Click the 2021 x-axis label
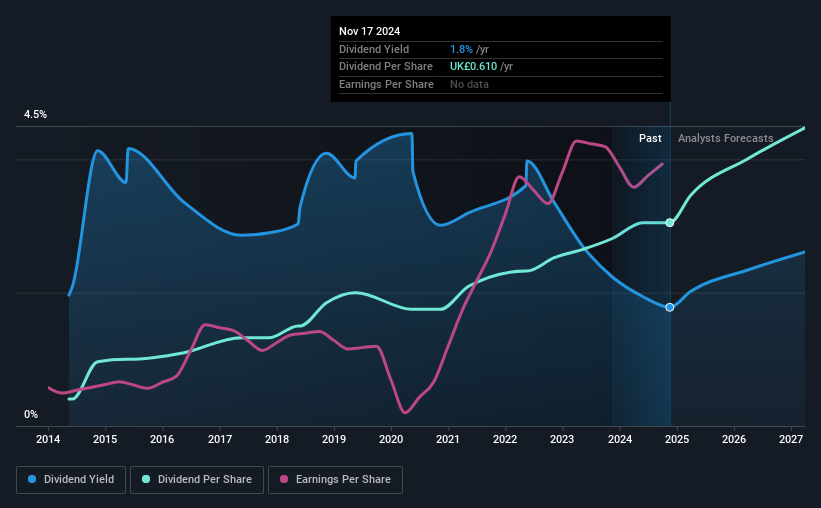821x508 pixels. (x=448, y=439)
